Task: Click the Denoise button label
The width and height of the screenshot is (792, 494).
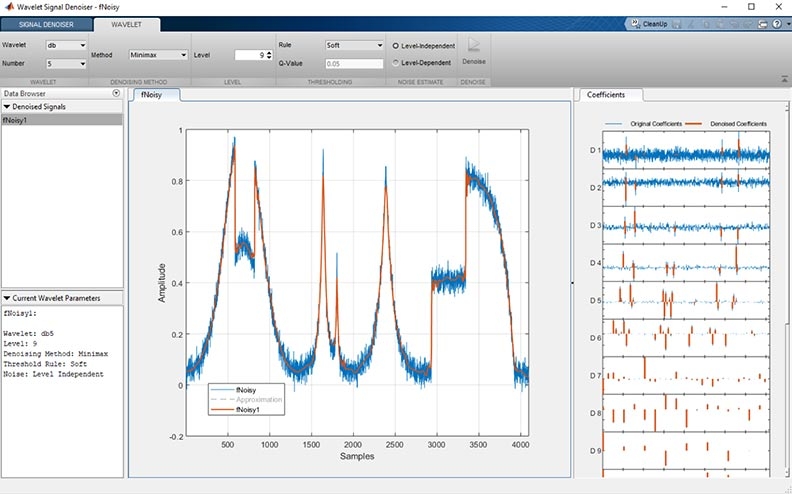Action: point(474,62)
